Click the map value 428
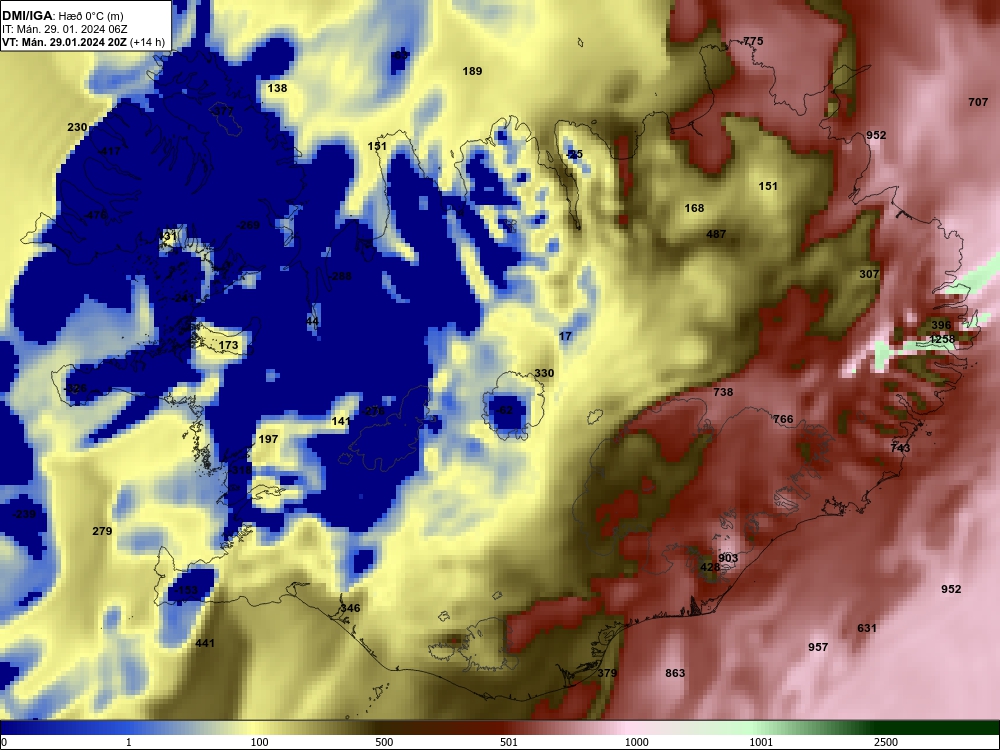 click(x=710, y=568)
